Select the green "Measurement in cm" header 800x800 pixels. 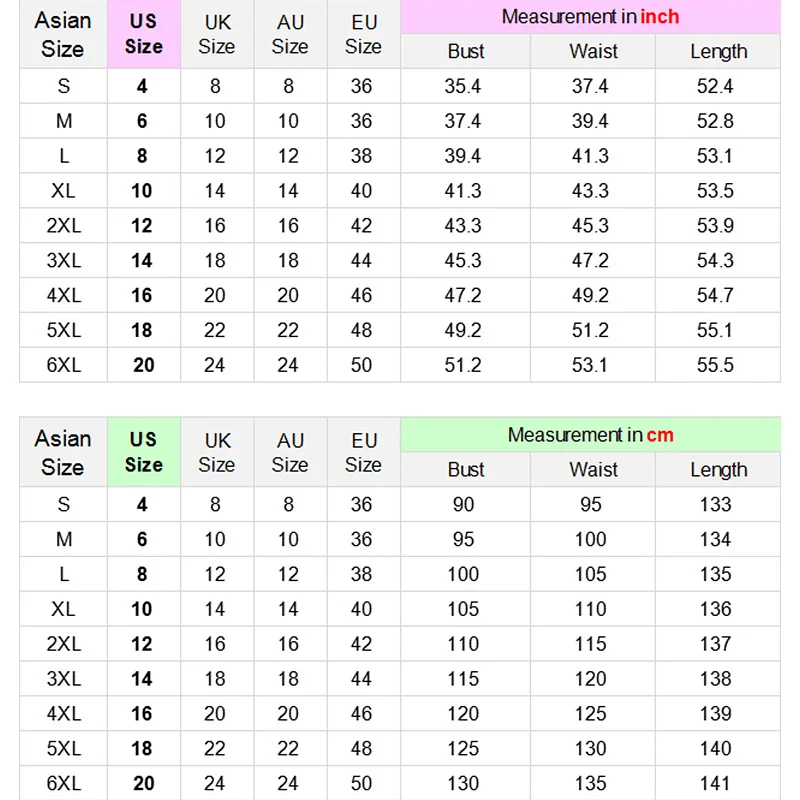point(590,435)
